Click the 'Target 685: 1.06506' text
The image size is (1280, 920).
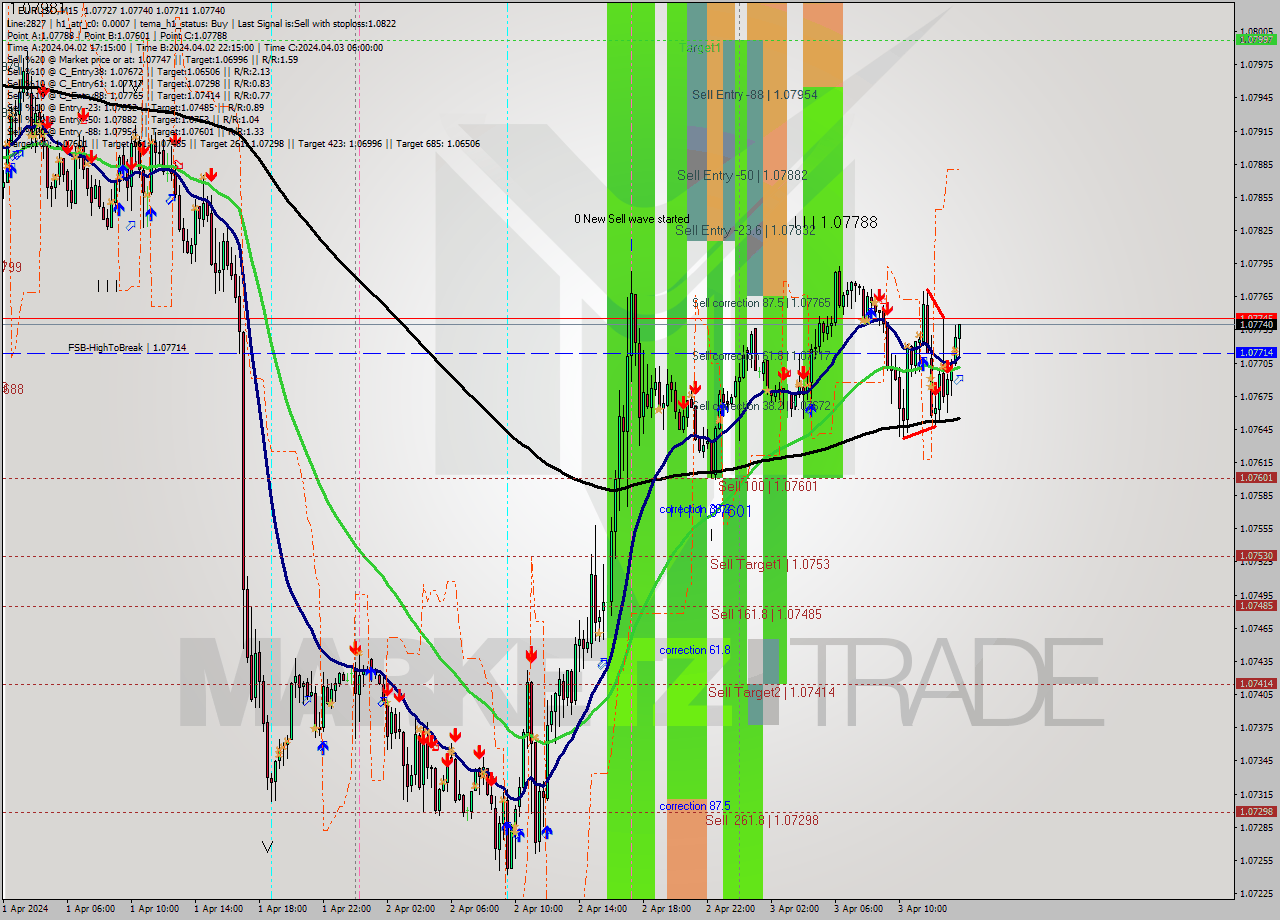click(x=438, y=144)
